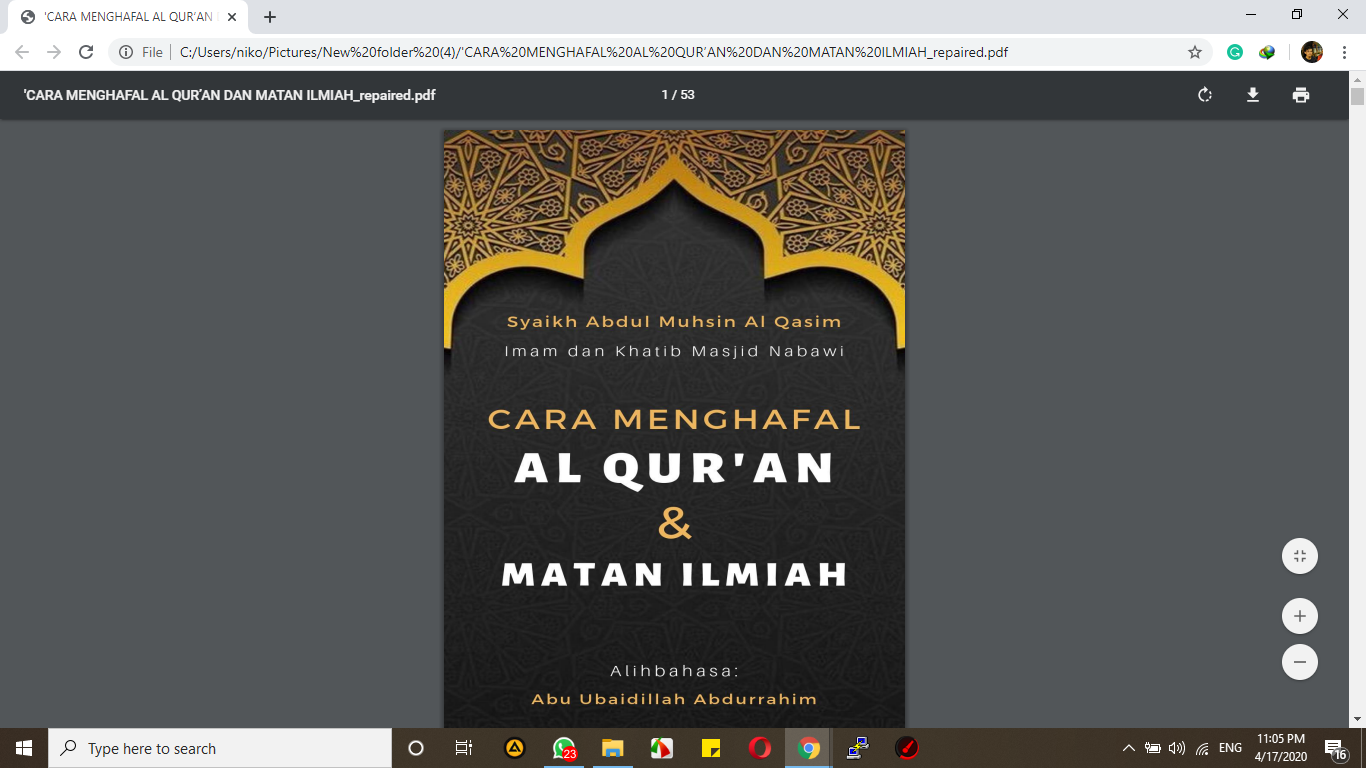The height and width of the screenshot is (768, 1366).
Task: Download the PDF file
Action: (x=1252, y=95)
